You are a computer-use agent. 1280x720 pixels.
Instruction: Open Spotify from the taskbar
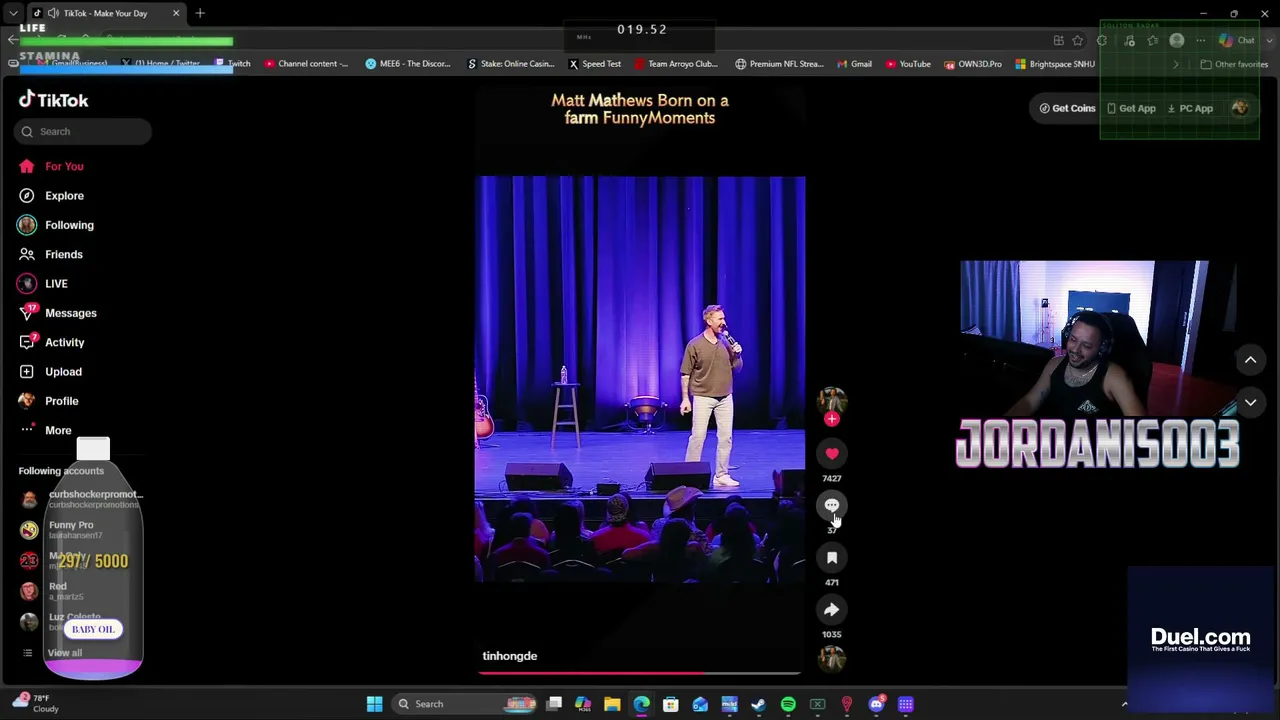click(788, 704)
